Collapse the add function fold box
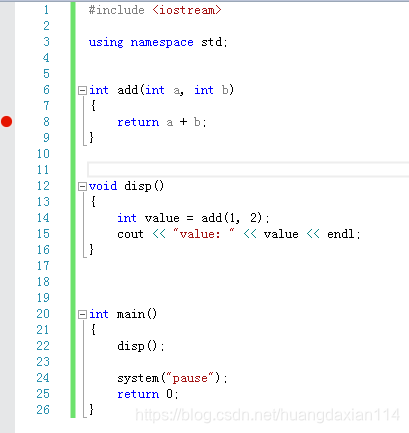The image size is (409, 433). tap(82, 90)
